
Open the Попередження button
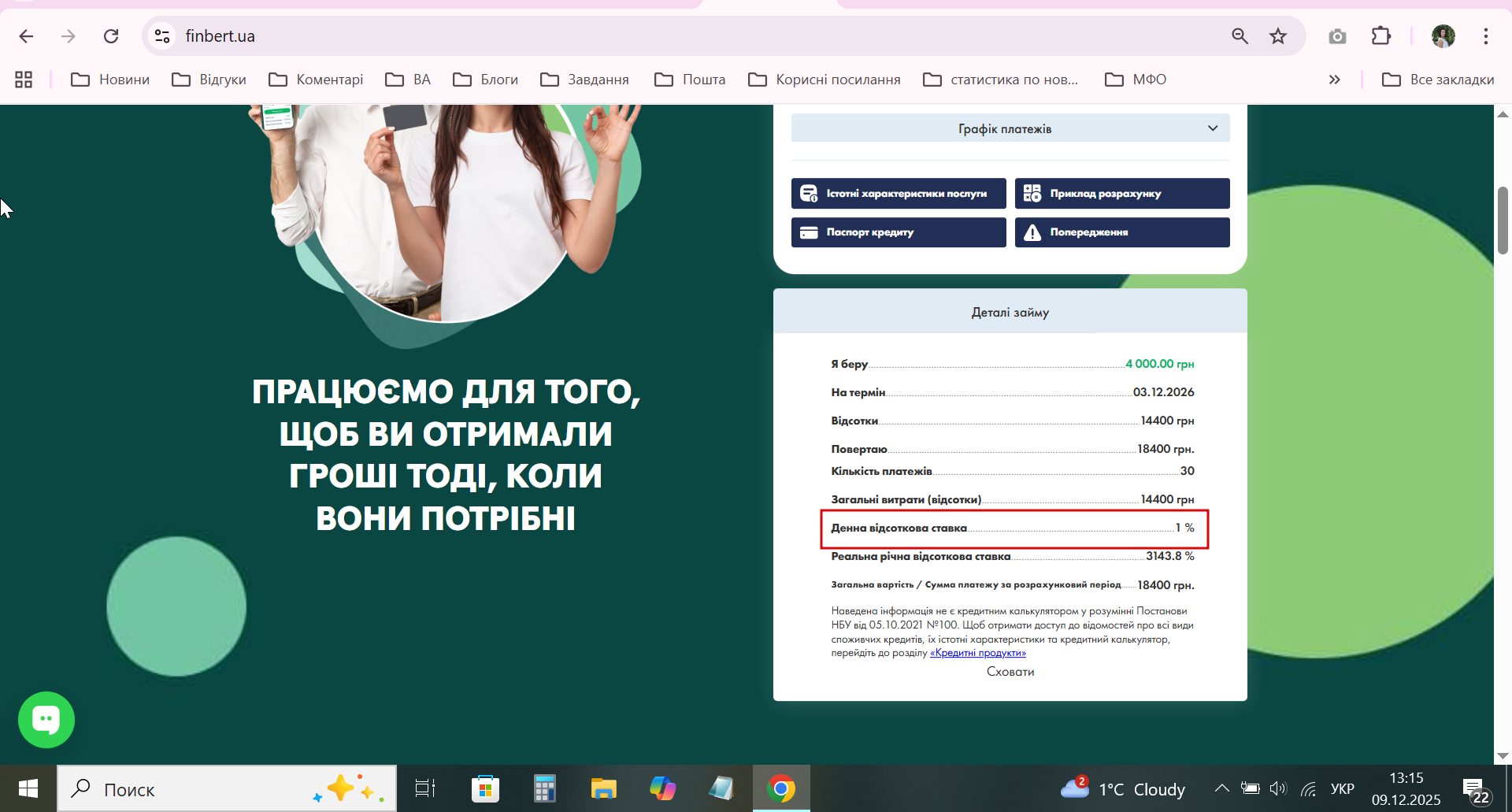1122,232
